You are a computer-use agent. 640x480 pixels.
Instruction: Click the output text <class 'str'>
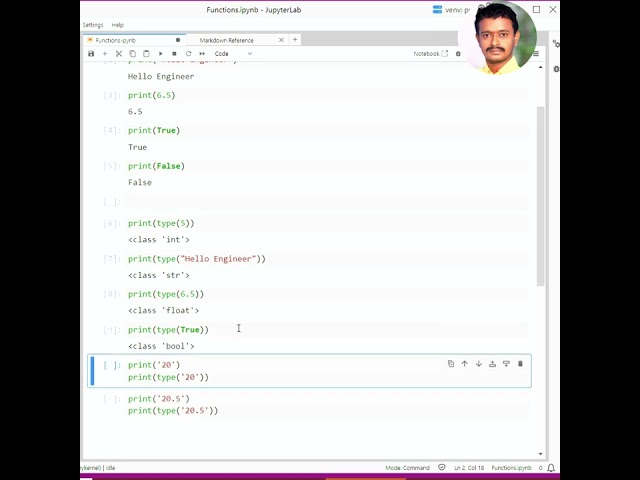[159, 275]
